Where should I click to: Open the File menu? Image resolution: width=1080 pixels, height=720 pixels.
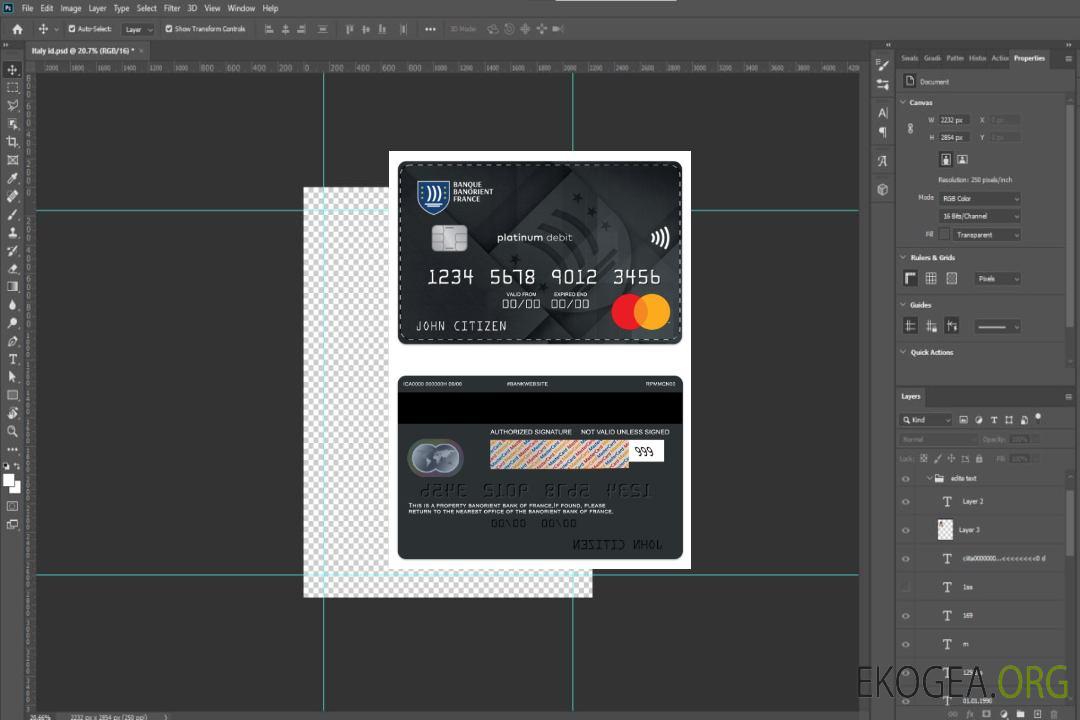(x=28, y=8)
